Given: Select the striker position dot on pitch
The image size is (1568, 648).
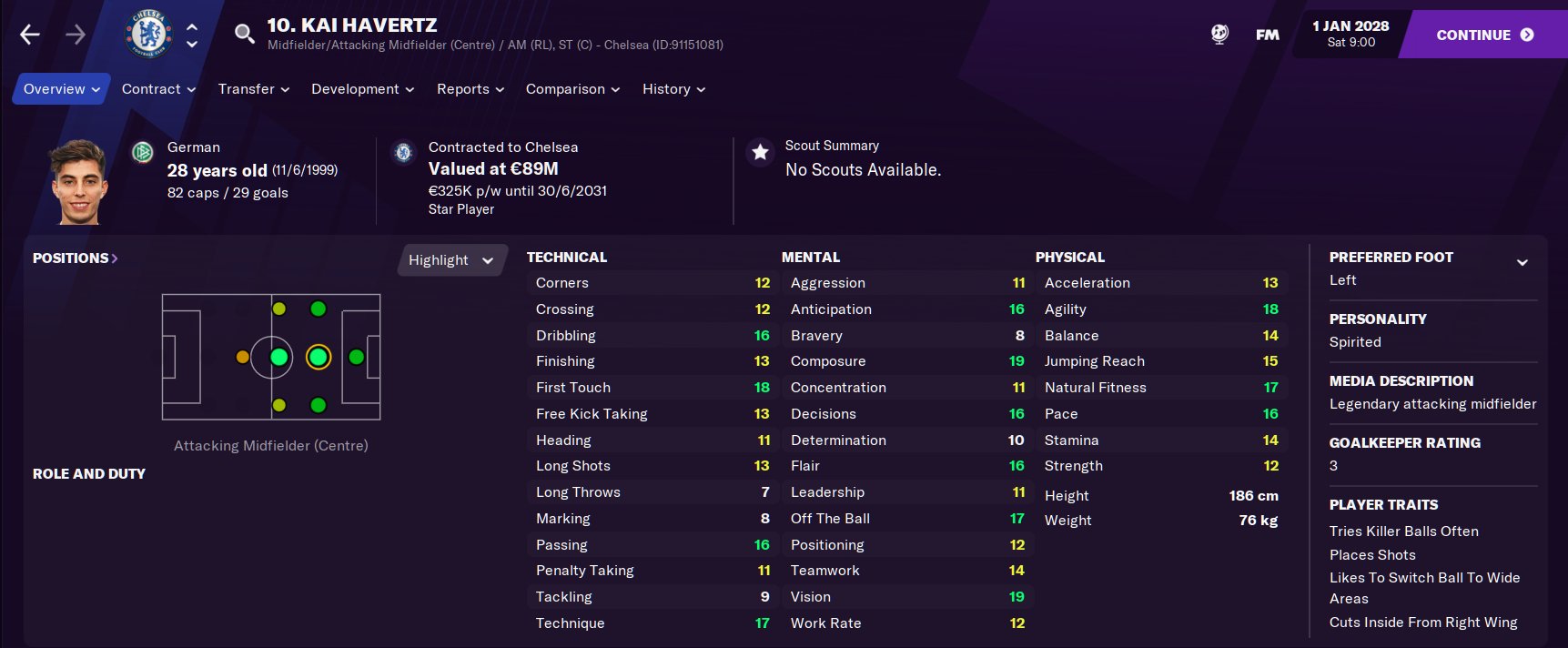Looking at the screenshot, I should [357, 357].
